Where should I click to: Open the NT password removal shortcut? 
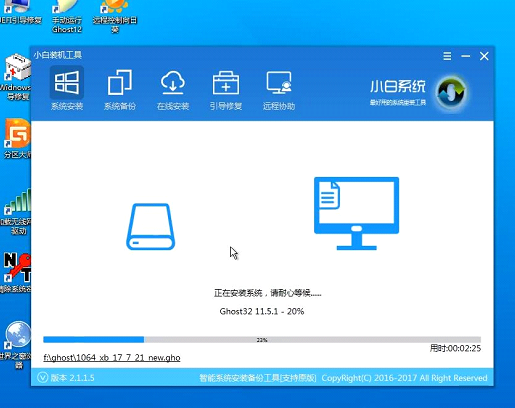(16, 272)
